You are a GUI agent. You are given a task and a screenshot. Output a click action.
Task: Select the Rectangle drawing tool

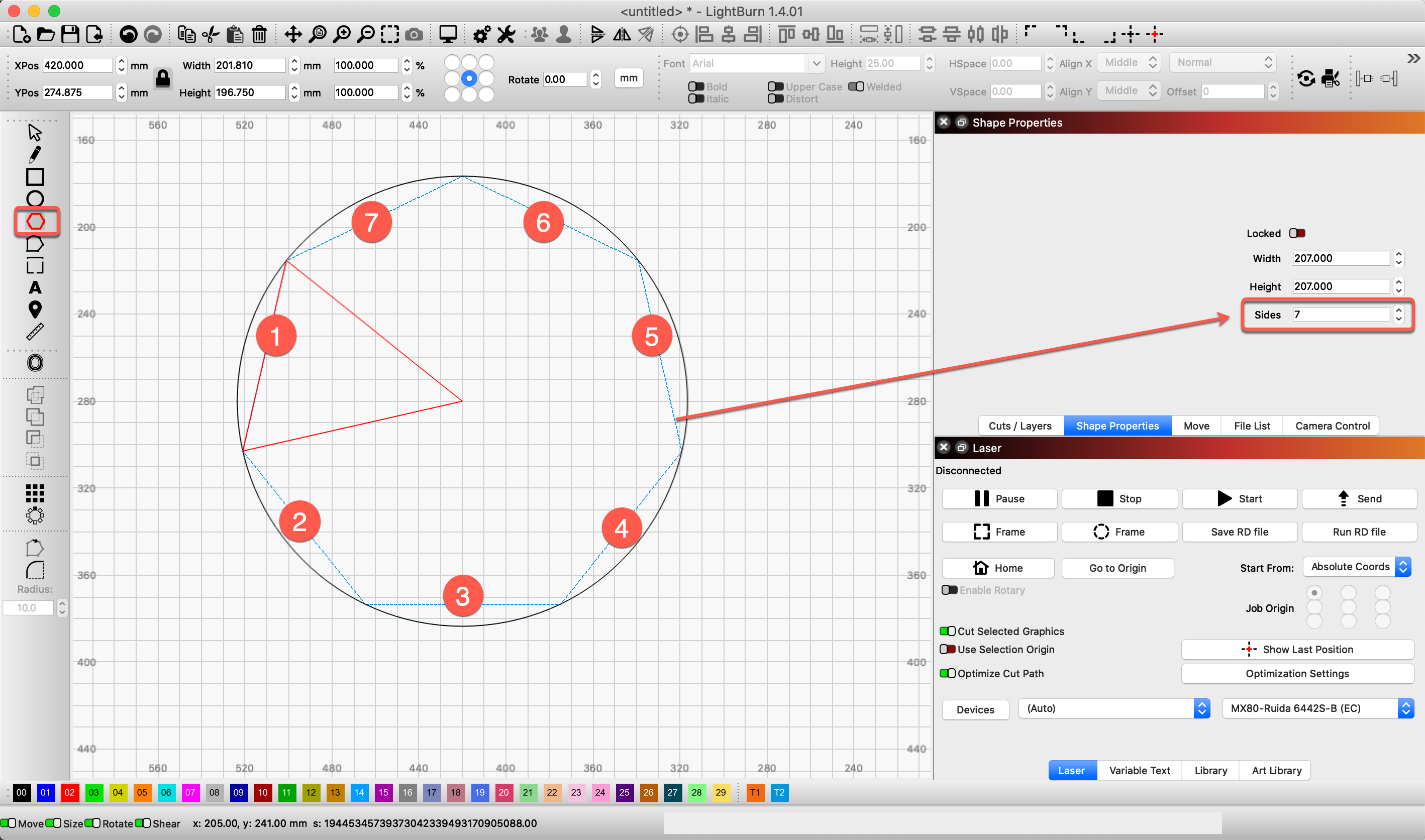[x=35, y=177]
